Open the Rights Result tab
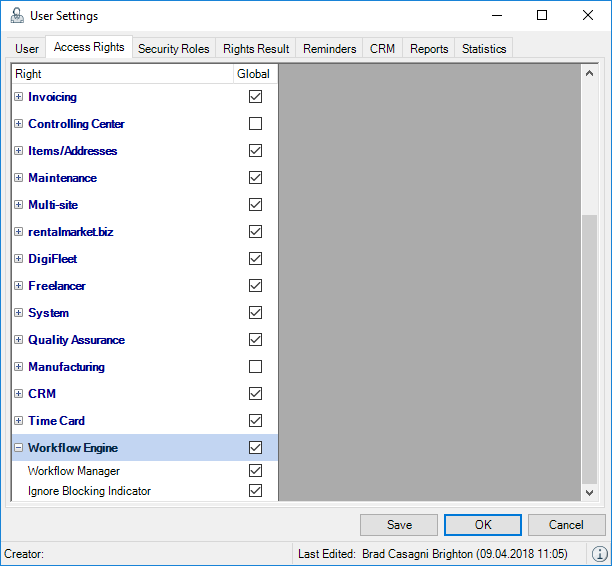 click(x=256, y=48)
